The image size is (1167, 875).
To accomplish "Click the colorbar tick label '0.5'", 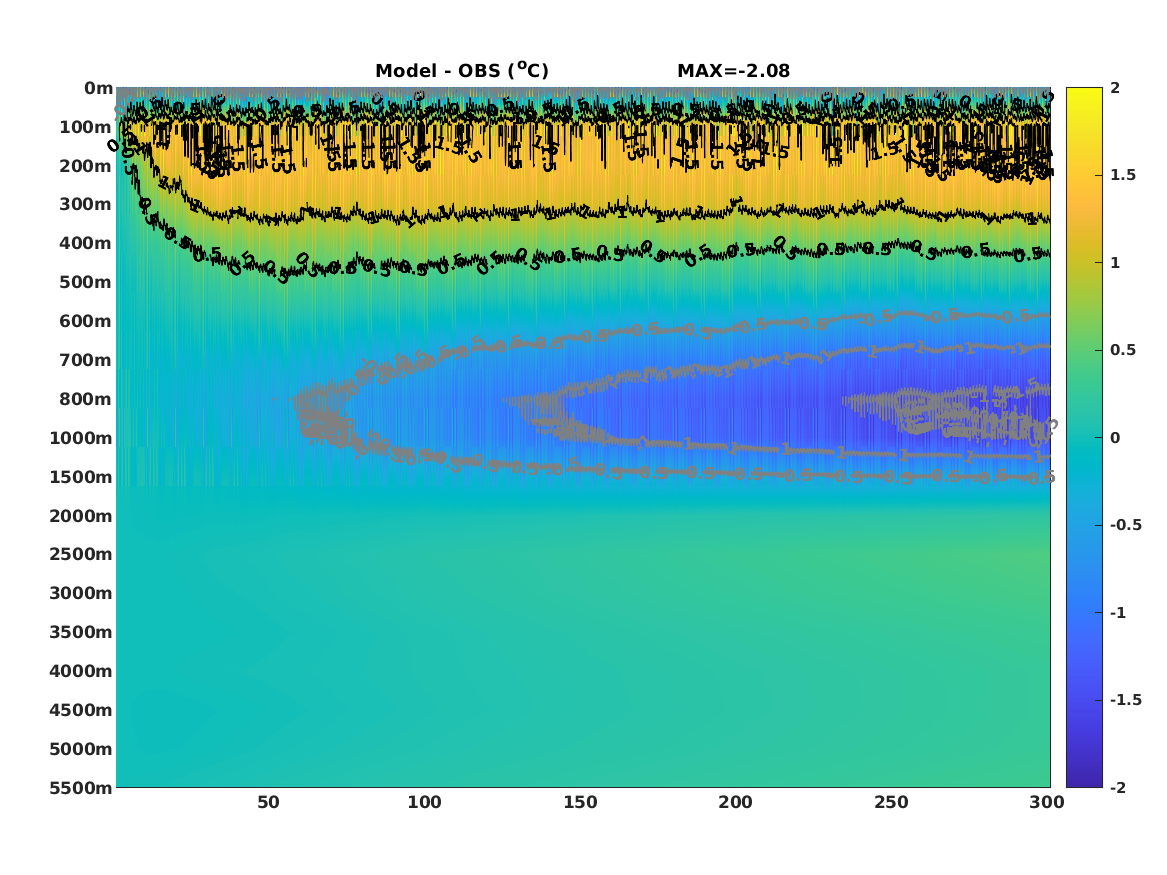I will (x=1123, y=350).
